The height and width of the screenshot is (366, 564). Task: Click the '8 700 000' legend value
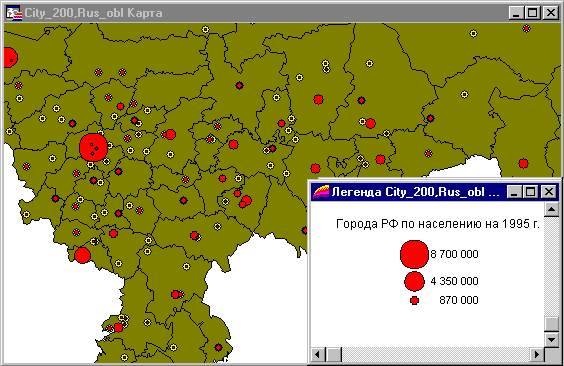tap(454, 254)
